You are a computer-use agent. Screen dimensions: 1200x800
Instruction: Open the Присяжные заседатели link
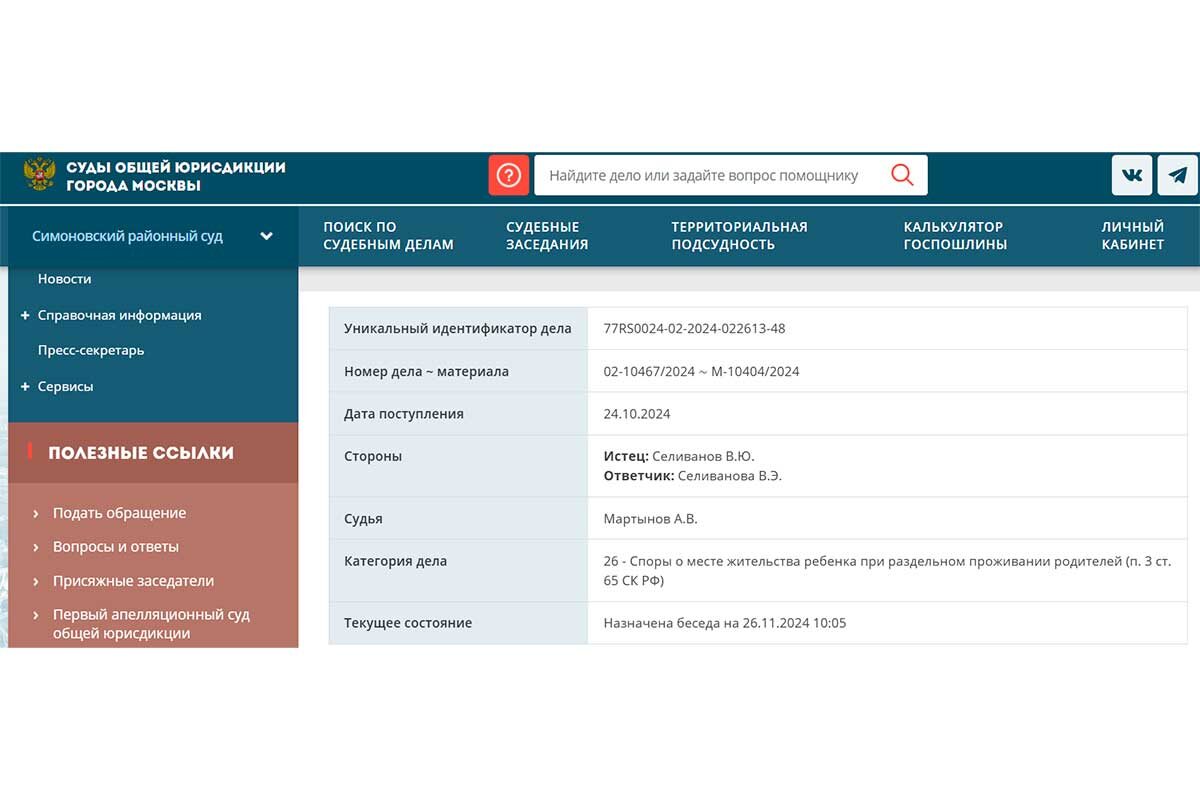coord(133,581)
